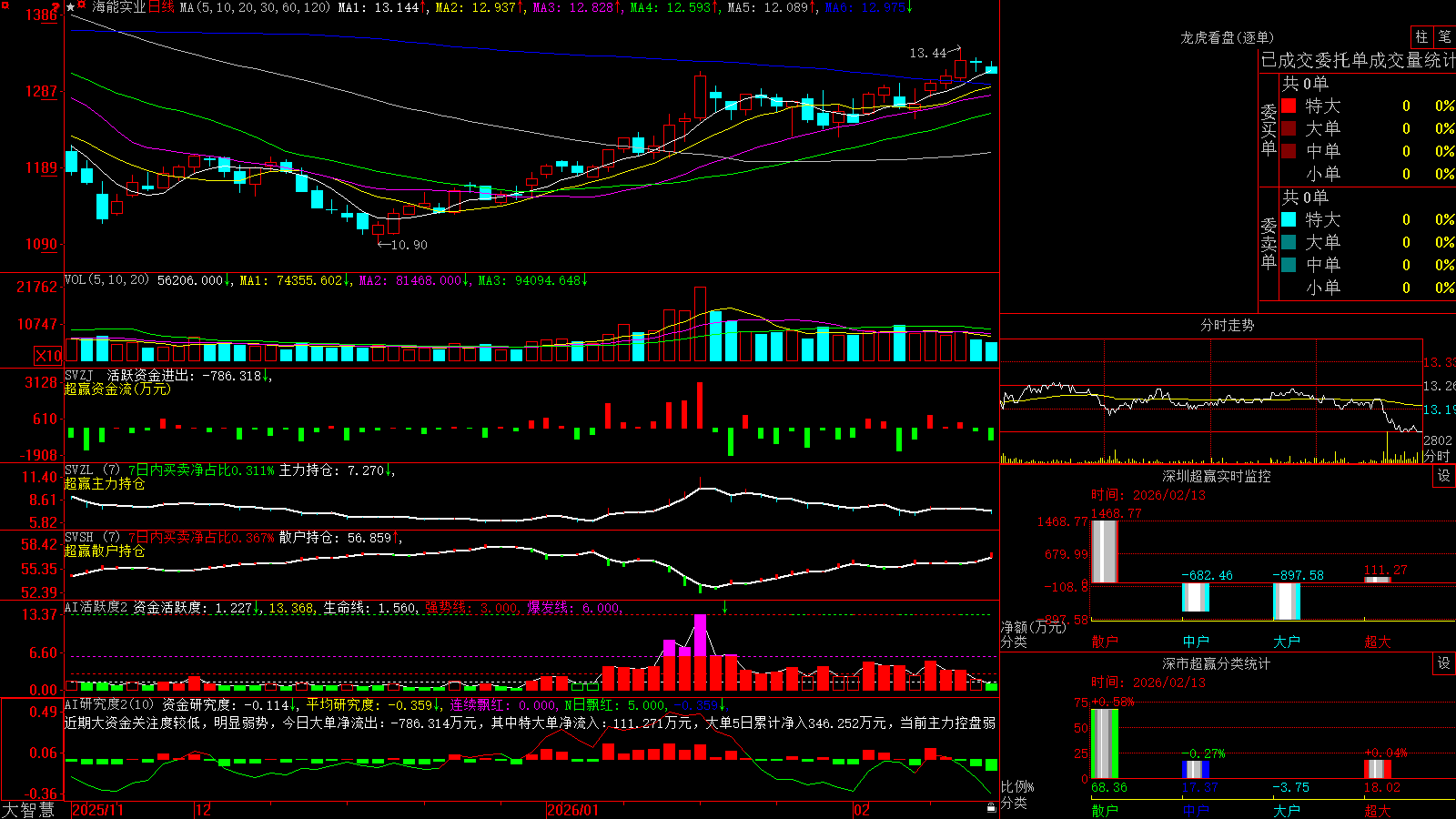Click the 主力持仓: 7.270 value

332,470
